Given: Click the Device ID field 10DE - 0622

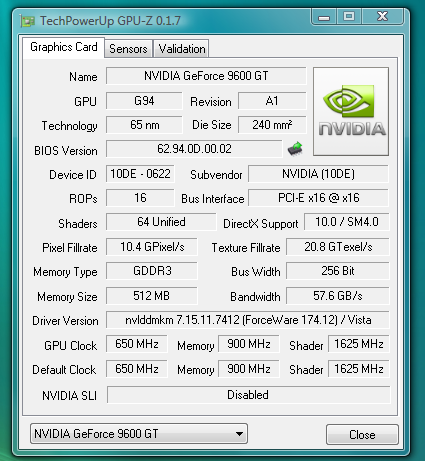Looking at the screenshot, I should [140, 174].
